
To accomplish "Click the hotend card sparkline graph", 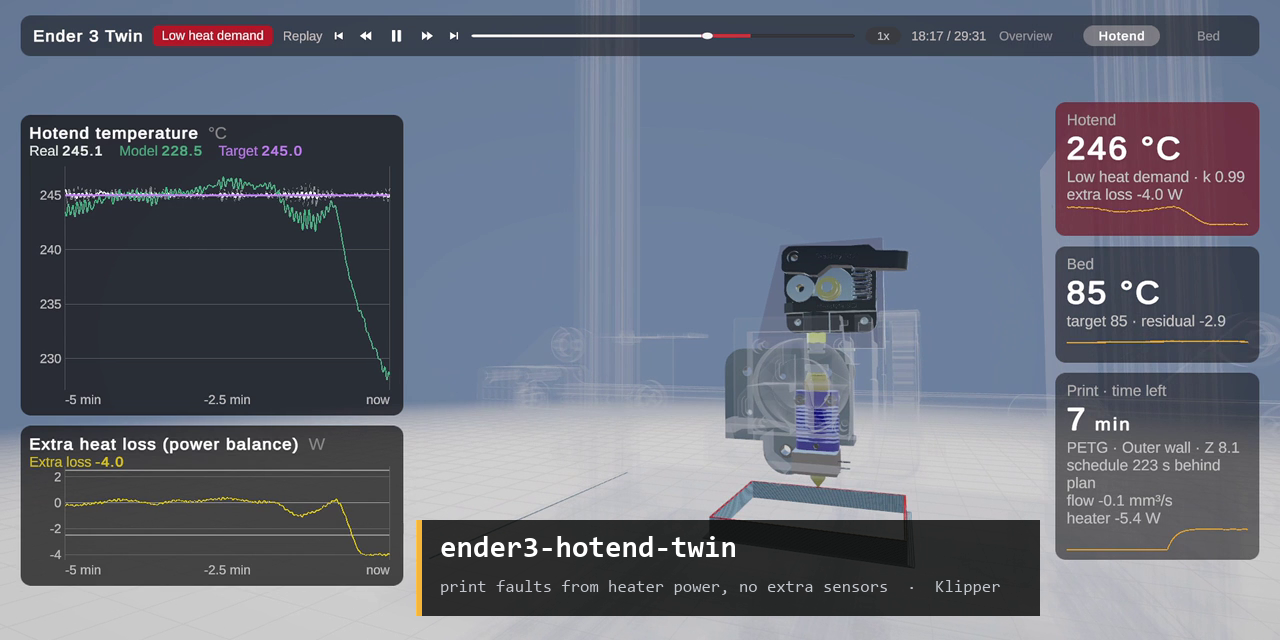I will point(1157,215).
